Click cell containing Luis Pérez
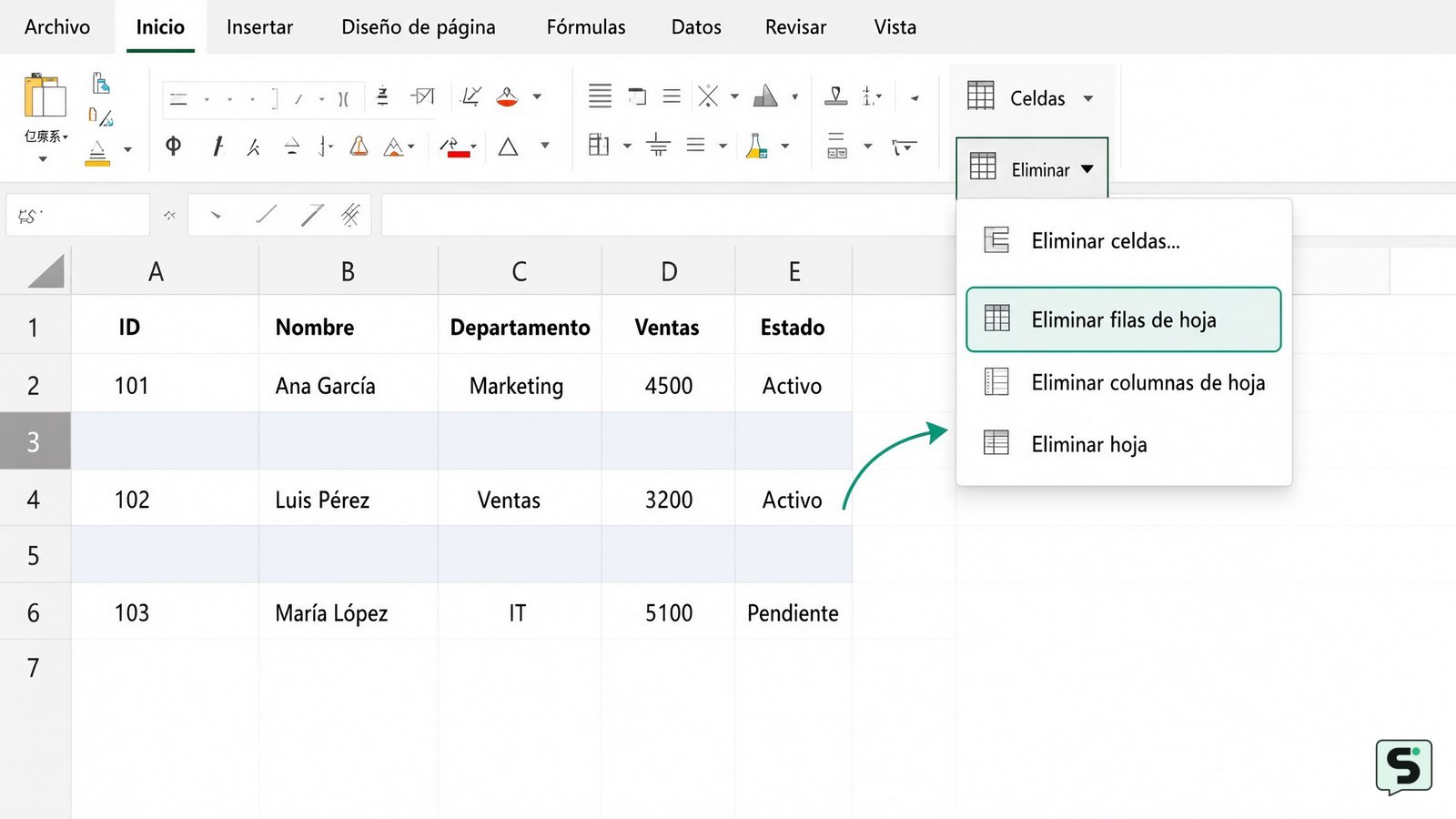Image resolution: width=1456 pixels, height=819 pixels. coord(349,499)
